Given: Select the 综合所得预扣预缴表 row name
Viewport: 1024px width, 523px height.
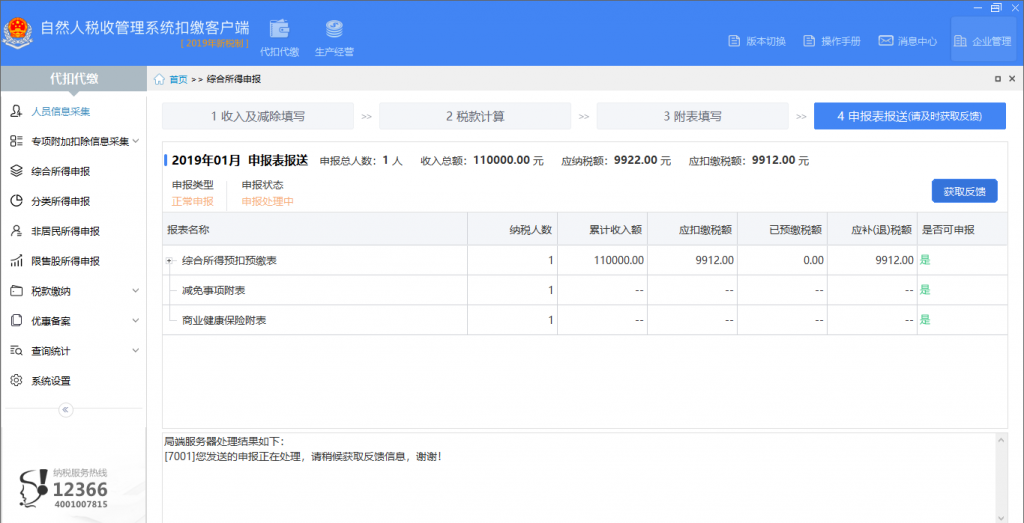Looking at the screenshot, I should pyautogui.click(x=229, y=261).
